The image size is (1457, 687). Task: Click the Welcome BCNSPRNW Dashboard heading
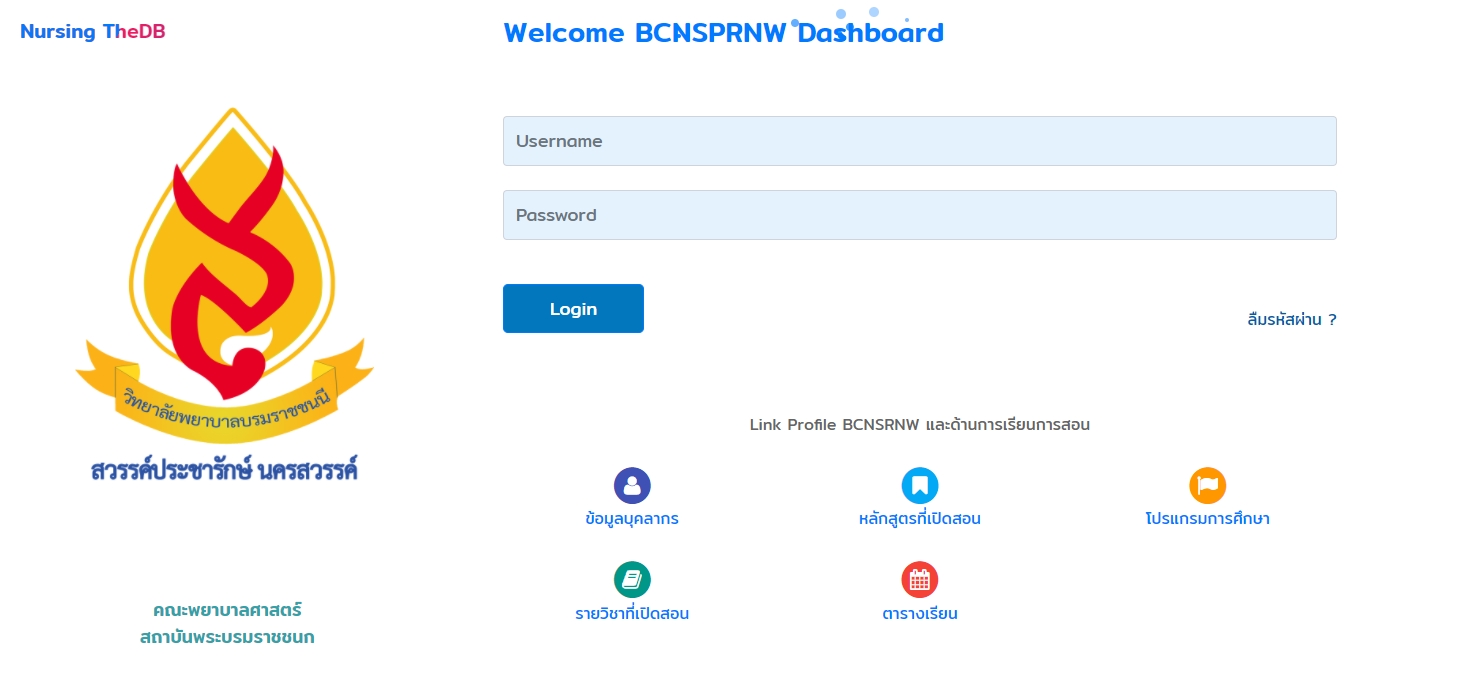[724, 33]
